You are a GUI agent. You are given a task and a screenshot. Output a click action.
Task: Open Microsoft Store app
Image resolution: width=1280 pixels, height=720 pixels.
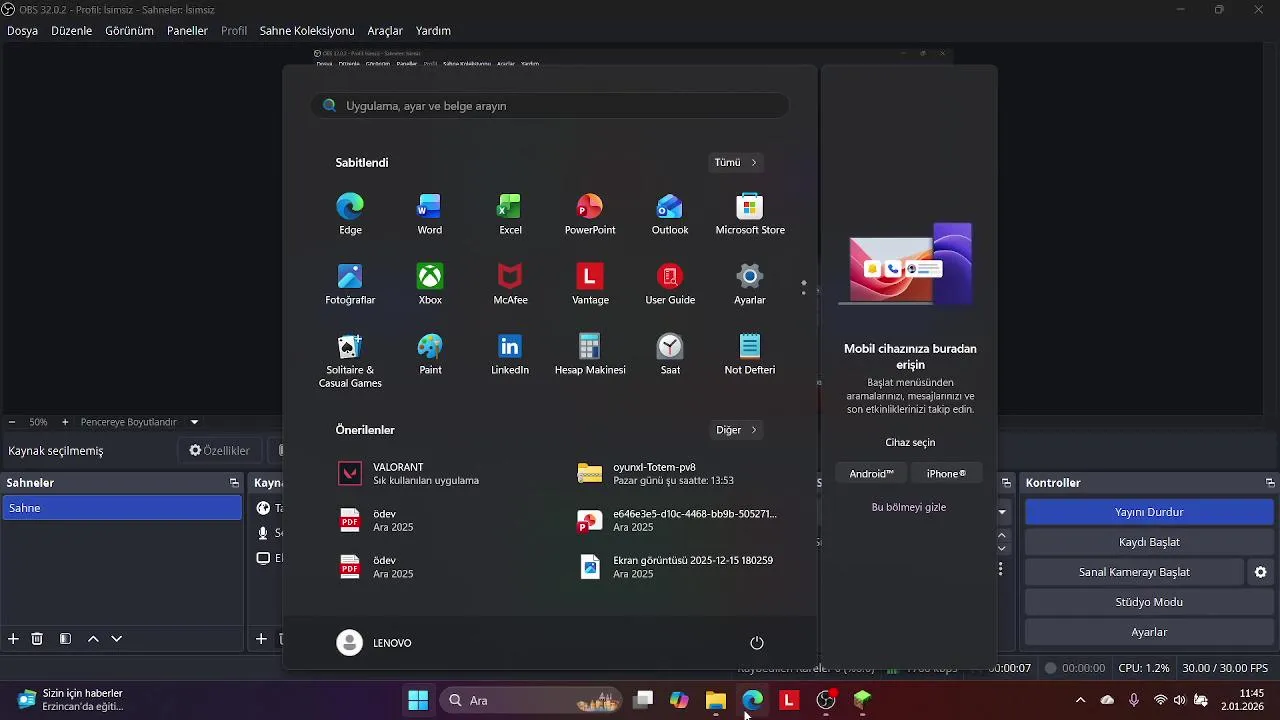click(750, 214)
